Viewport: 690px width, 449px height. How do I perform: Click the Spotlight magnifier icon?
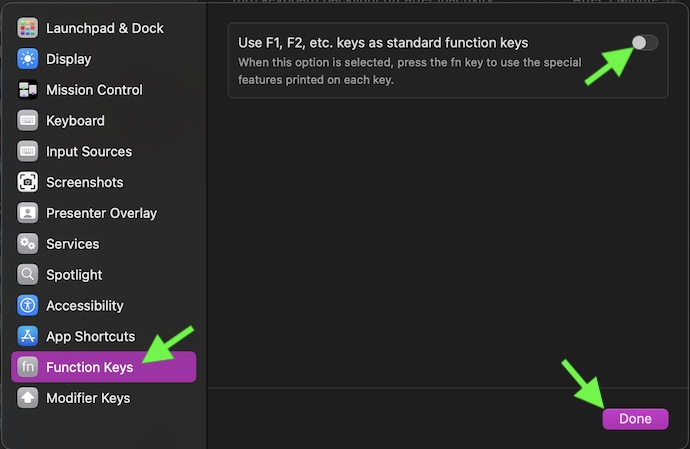tap(28, 275)
